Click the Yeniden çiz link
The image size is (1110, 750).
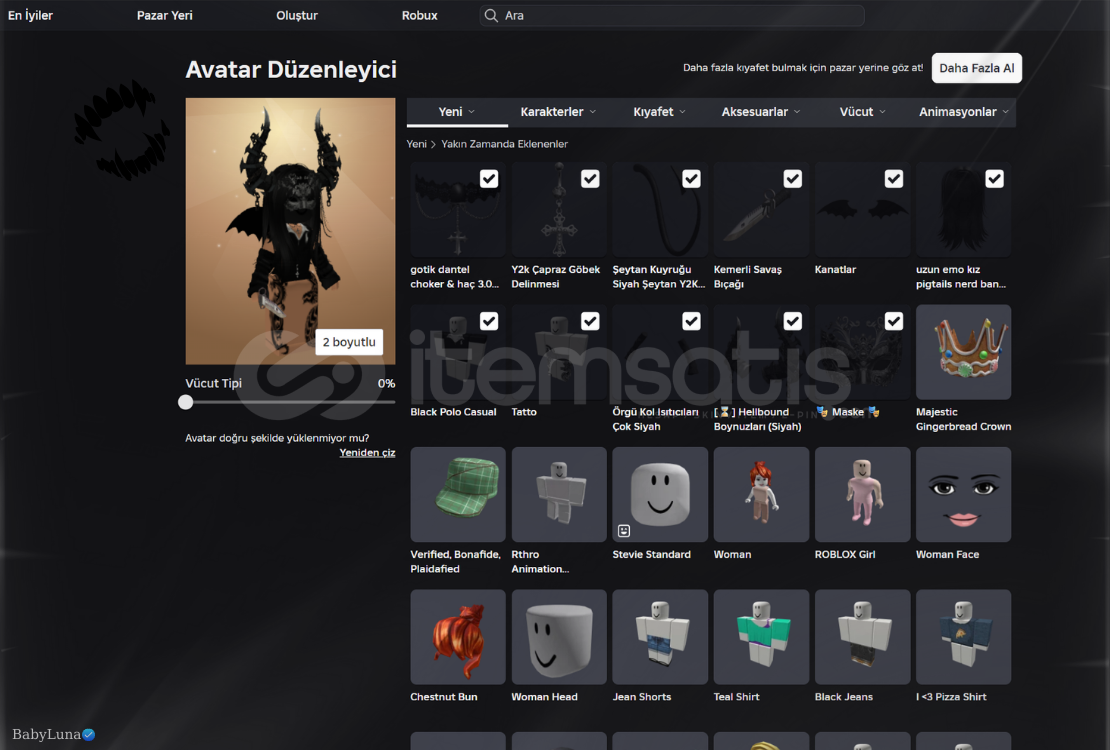[x=367, y=453]
